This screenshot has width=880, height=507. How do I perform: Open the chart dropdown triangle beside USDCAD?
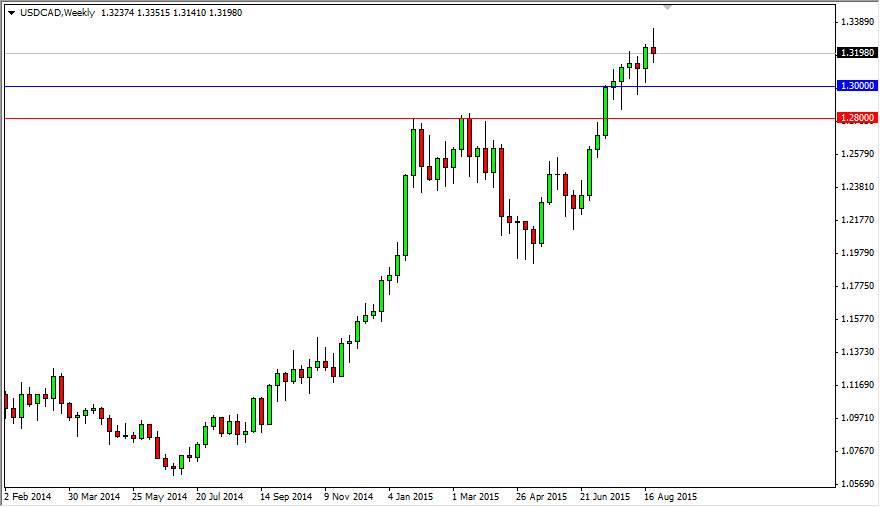(x=11, y=13)
